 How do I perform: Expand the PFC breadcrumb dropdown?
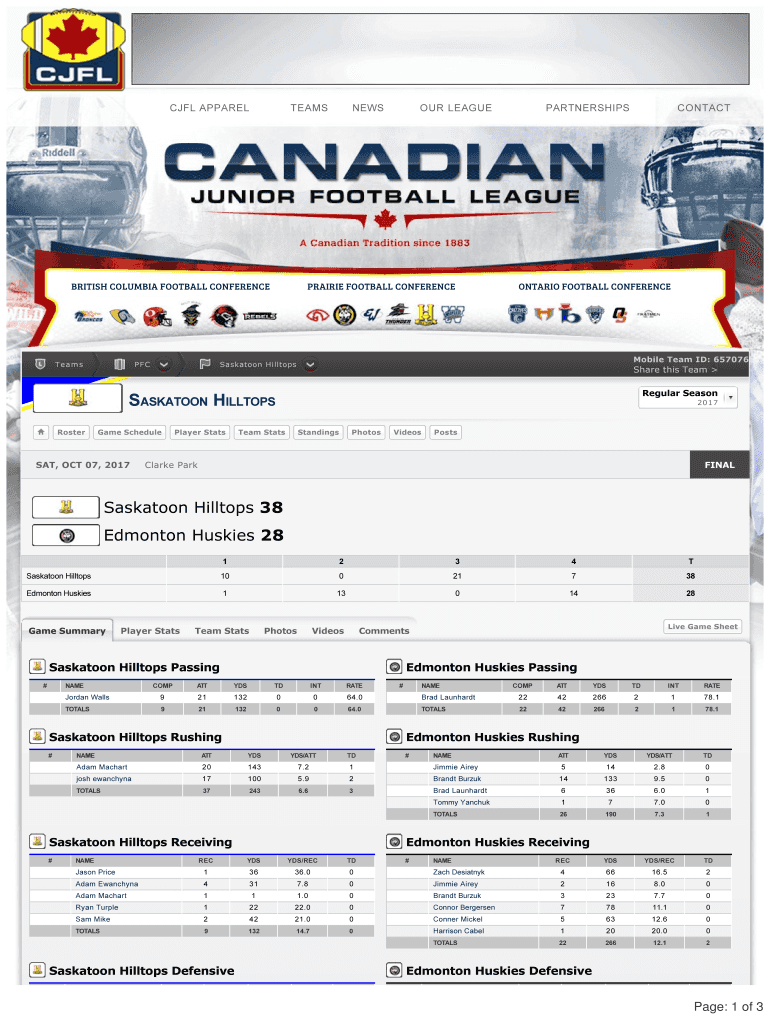(164, 364)
